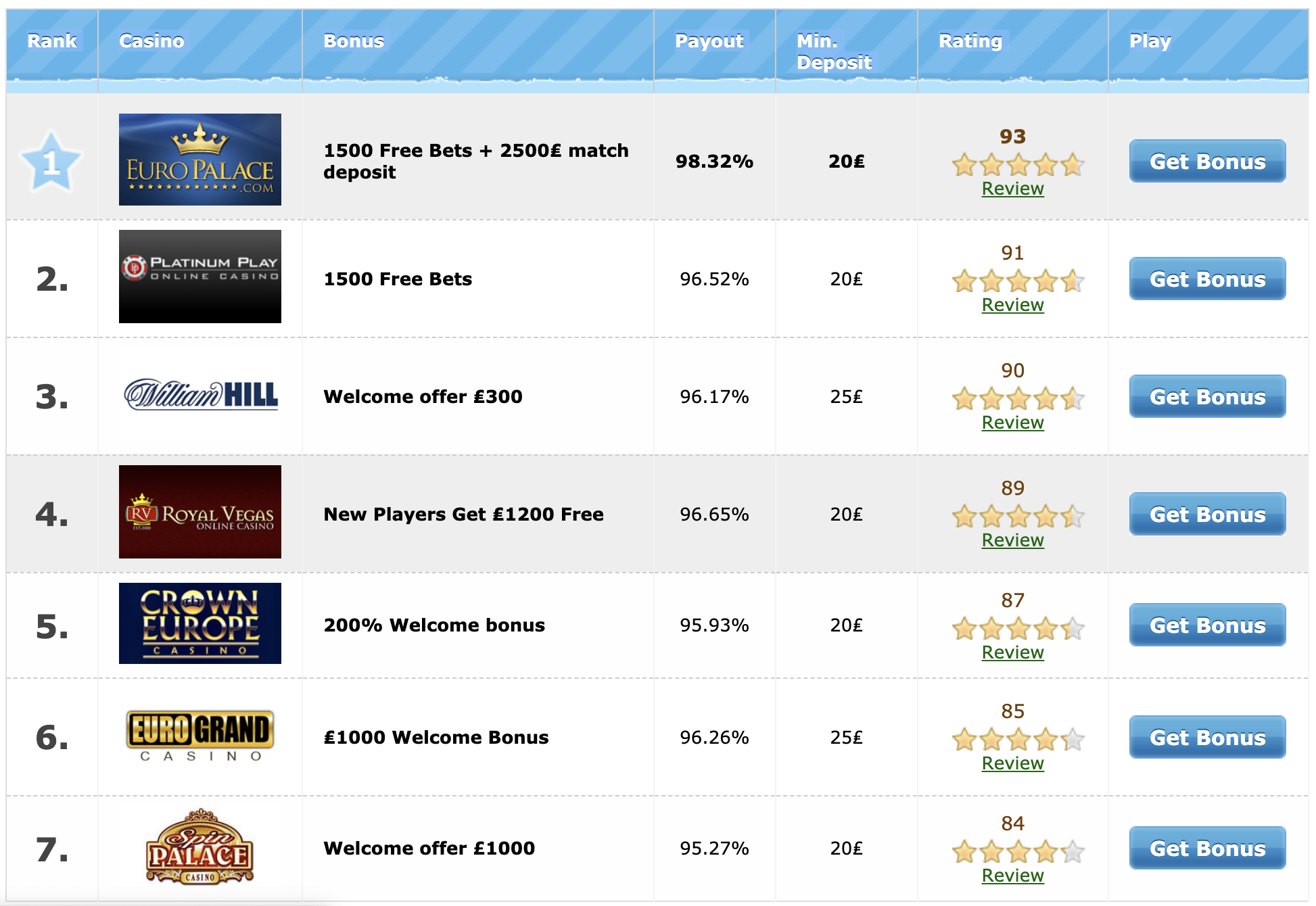The image size is (1316, 906).
Task: Click the Rating column header
Action: [970, 41]
